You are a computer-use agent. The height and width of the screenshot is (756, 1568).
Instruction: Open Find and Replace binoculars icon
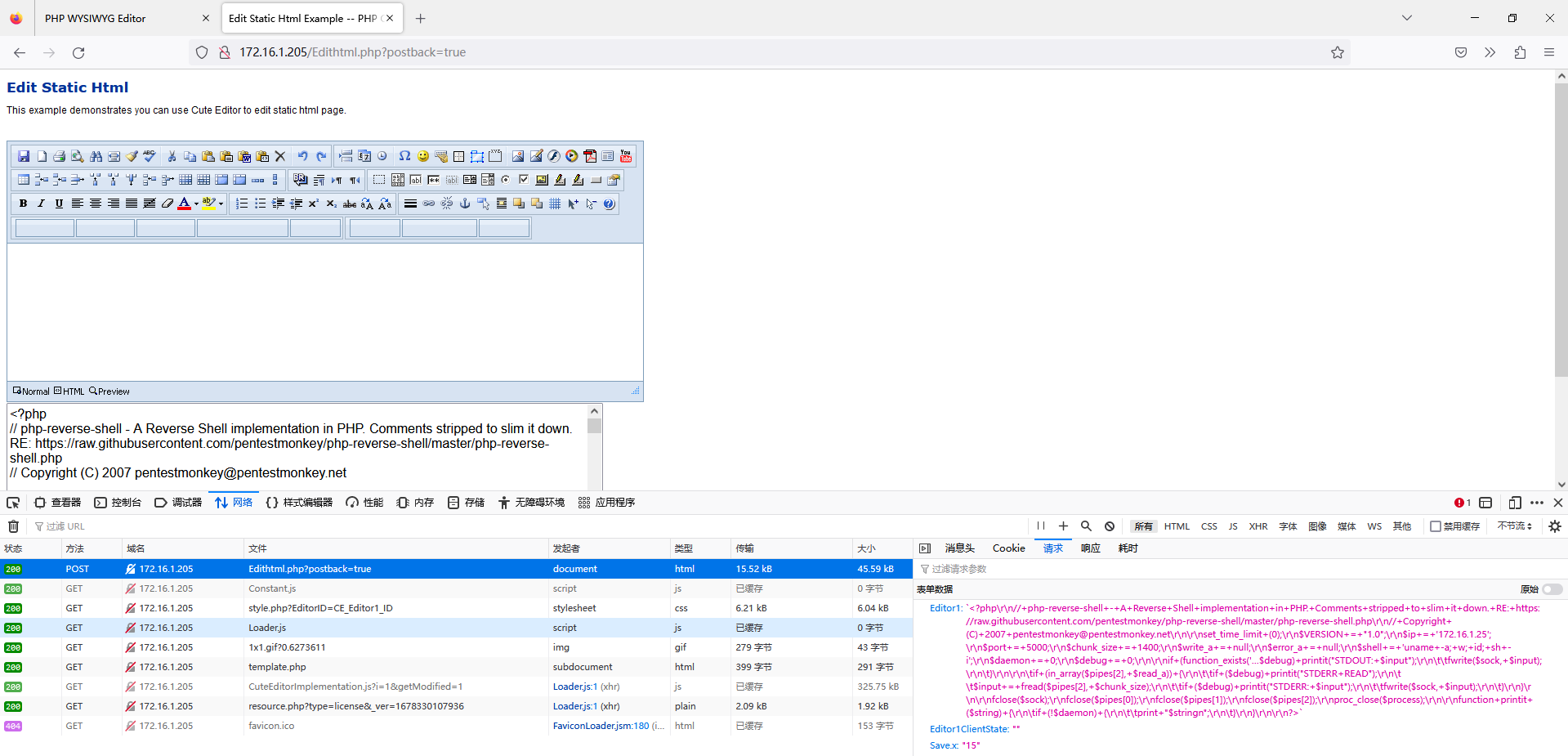tap(96, 156)
